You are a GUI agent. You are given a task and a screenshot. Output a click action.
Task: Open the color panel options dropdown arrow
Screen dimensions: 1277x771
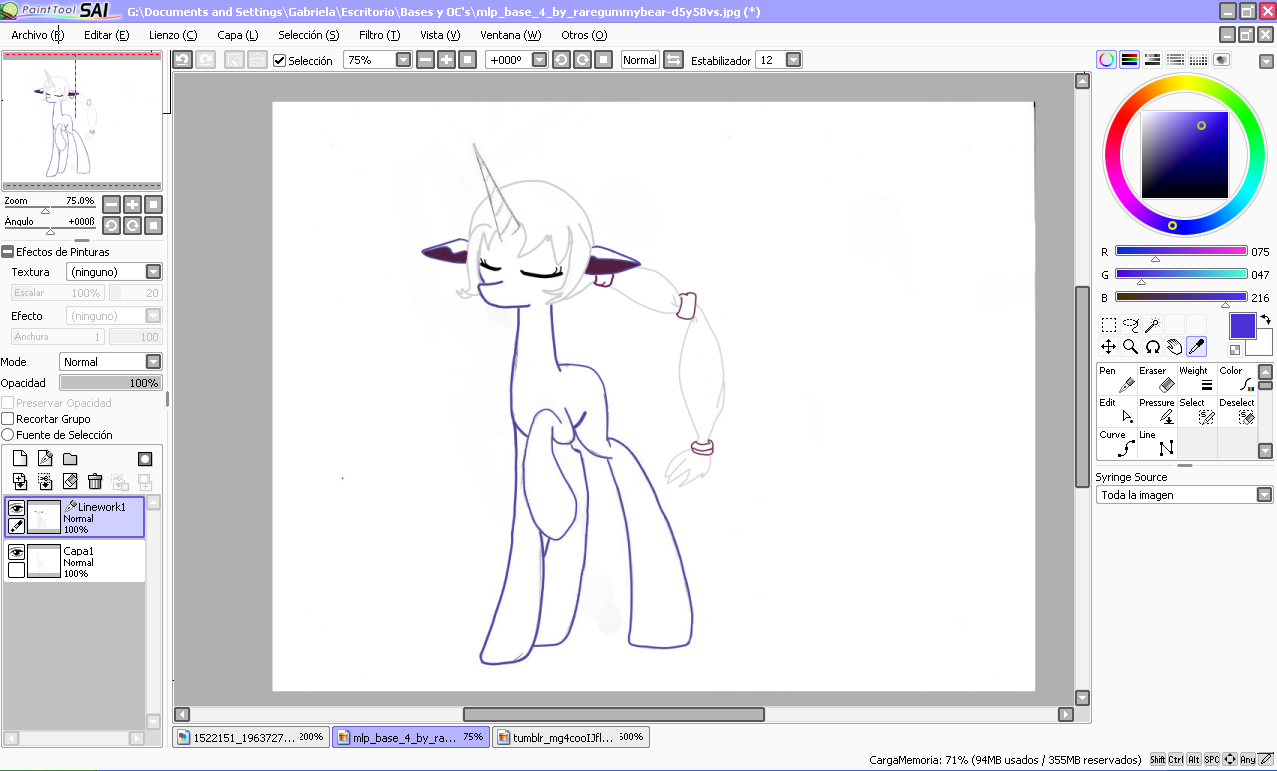[1265, 60]
